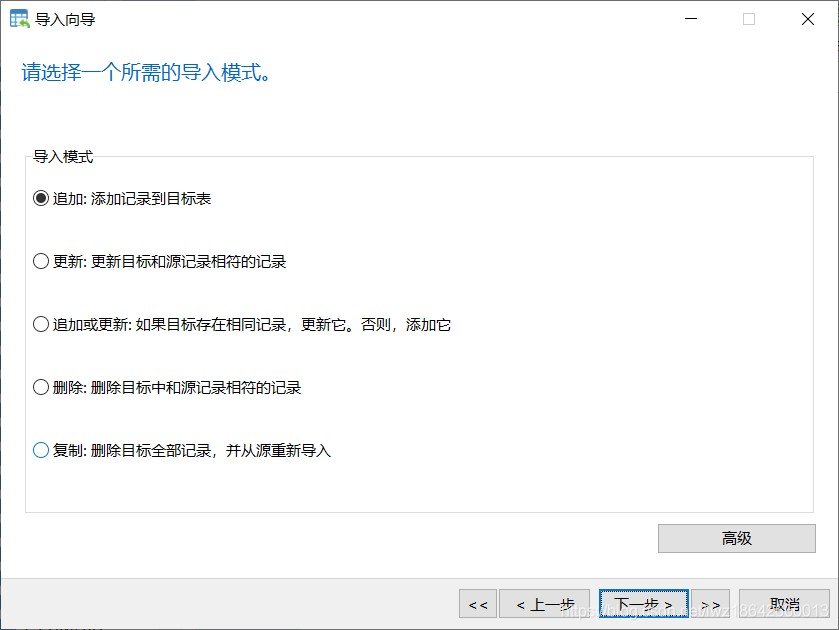
Task: Open the 高级 advanced settings button
Action: [736, 538]
